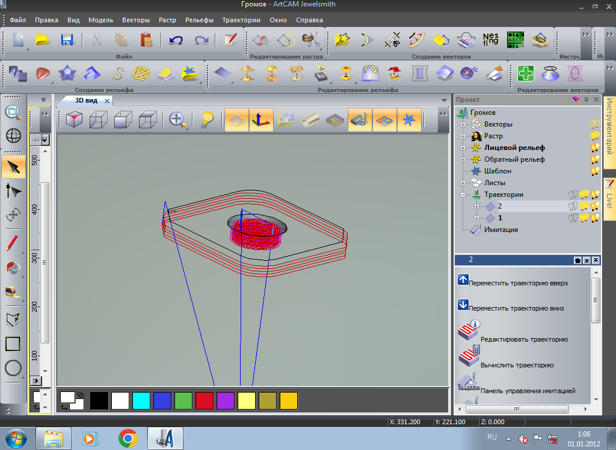Collapse the Траектории tree node
Viewport: 616px width, 450px height.
point(463,195)
